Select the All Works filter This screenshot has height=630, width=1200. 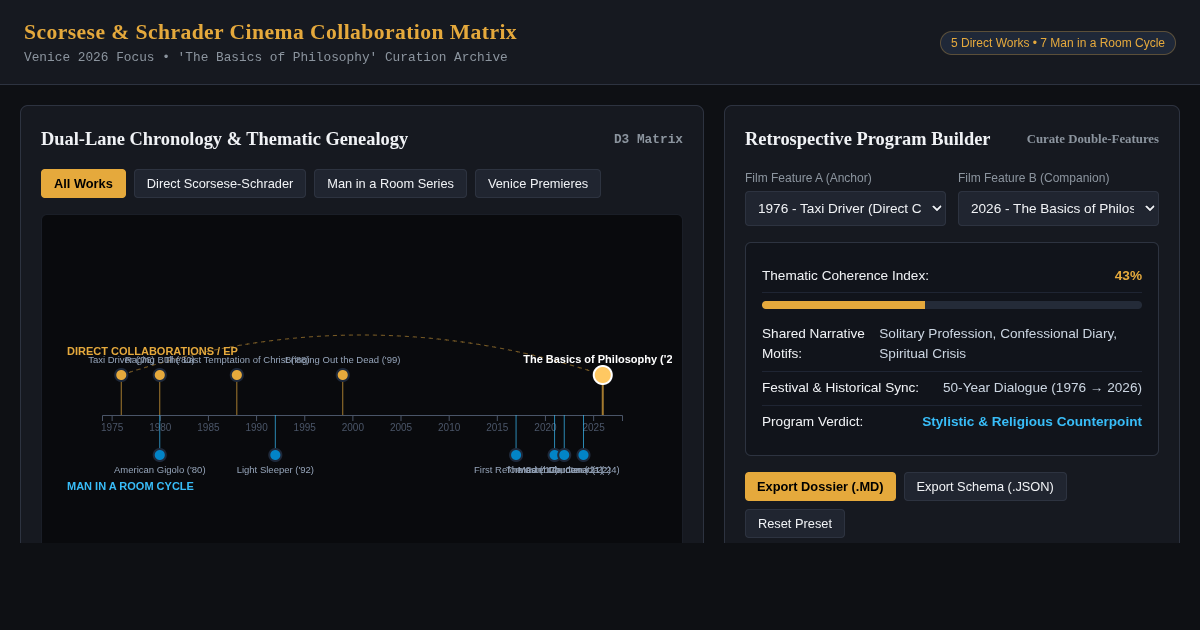[83, 183]
